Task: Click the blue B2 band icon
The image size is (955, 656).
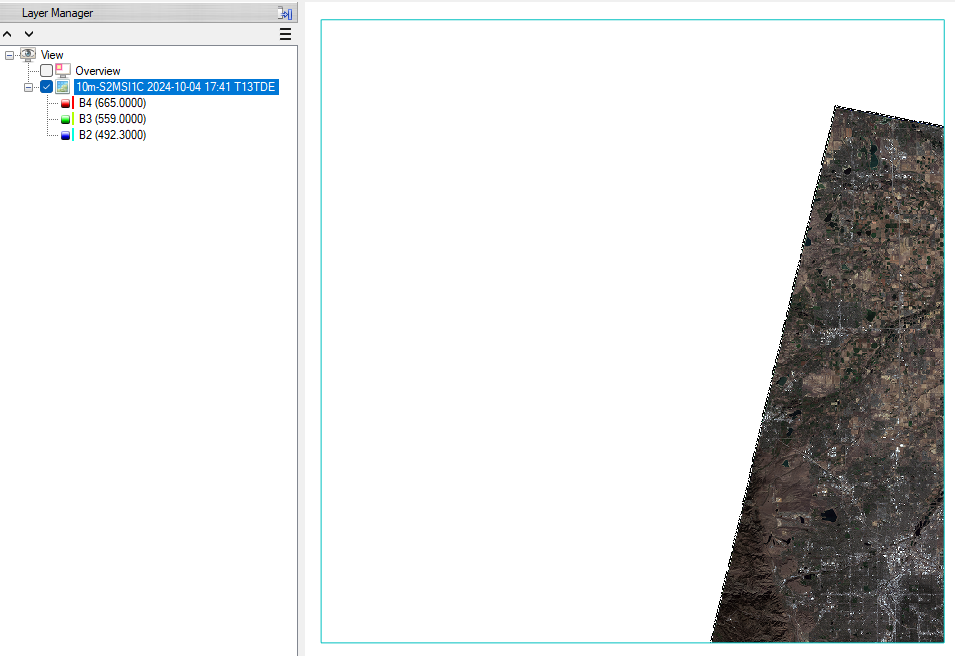Action: [66, 135]
